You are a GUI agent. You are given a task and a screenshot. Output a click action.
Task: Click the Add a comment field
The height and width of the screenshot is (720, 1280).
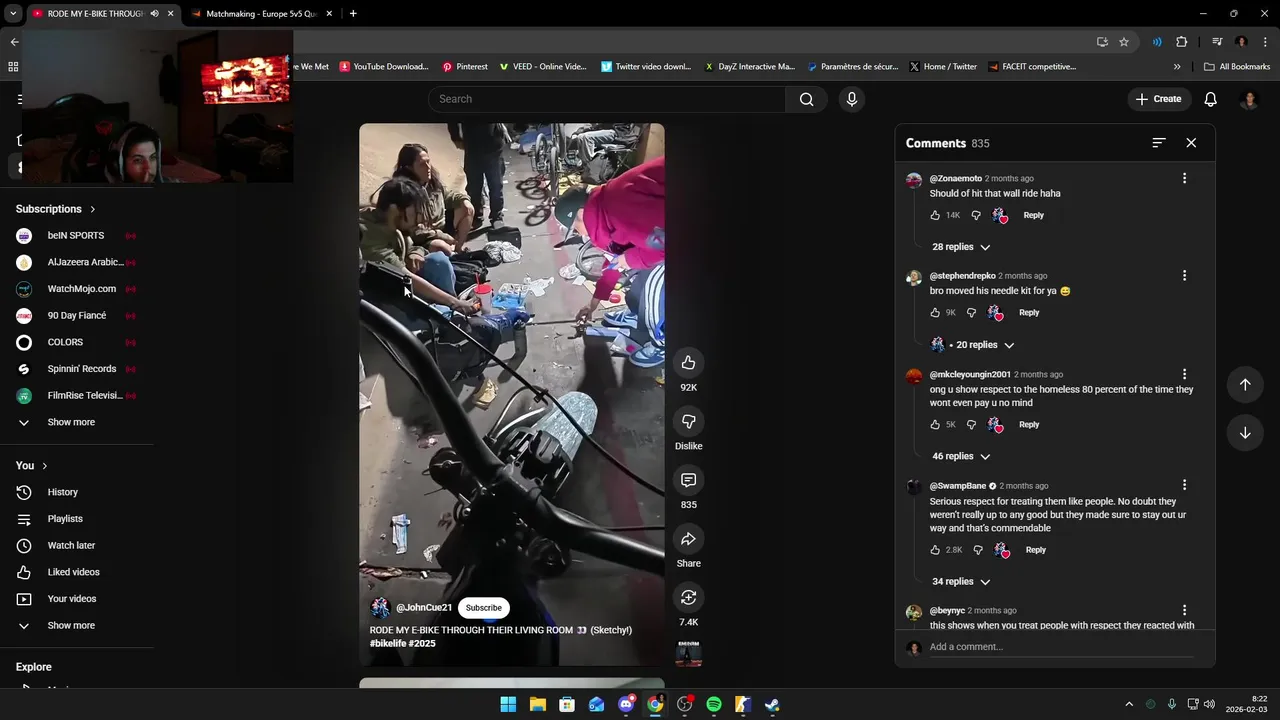1061,647
